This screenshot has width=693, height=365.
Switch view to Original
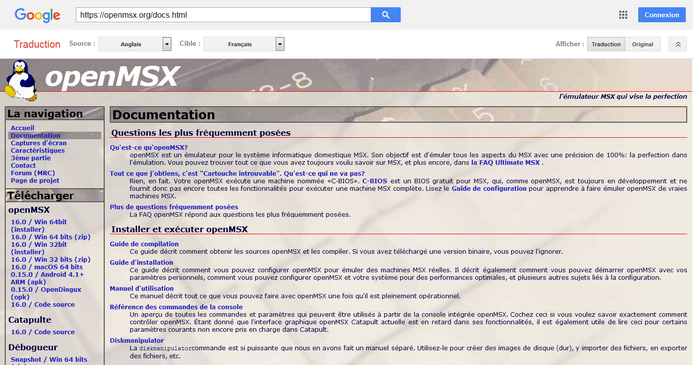click(643, 44)
